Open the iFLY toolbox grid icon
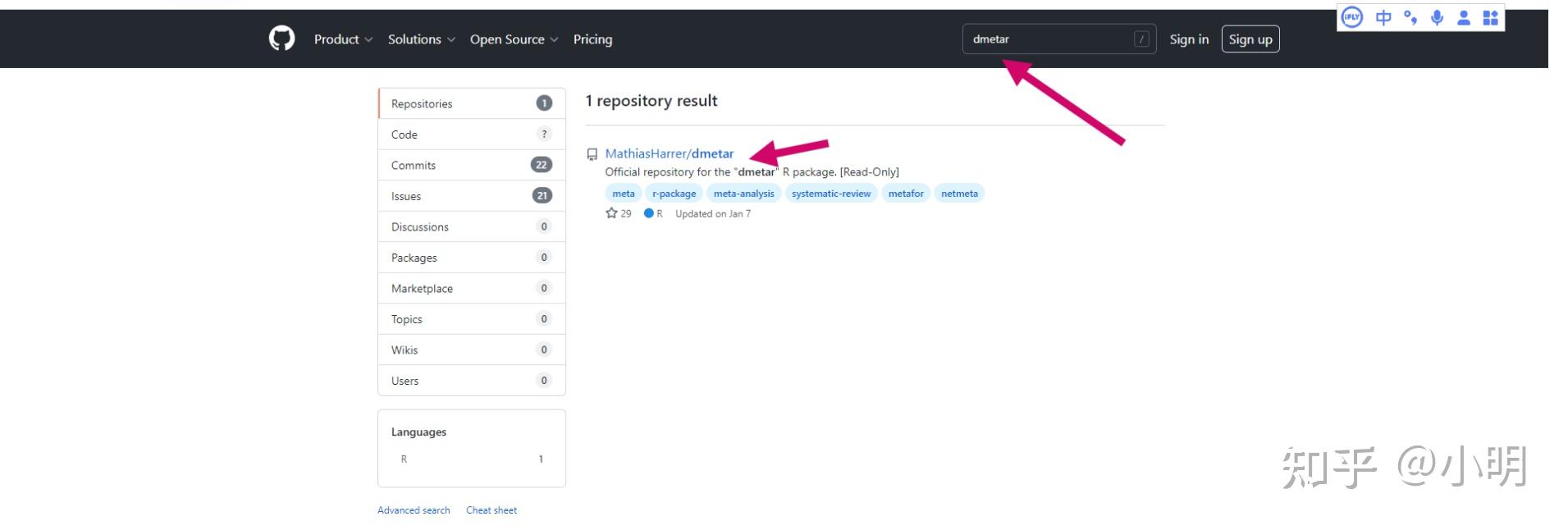The height and width of the screenshot is (530, 1568). click(x=1491, y=17)
